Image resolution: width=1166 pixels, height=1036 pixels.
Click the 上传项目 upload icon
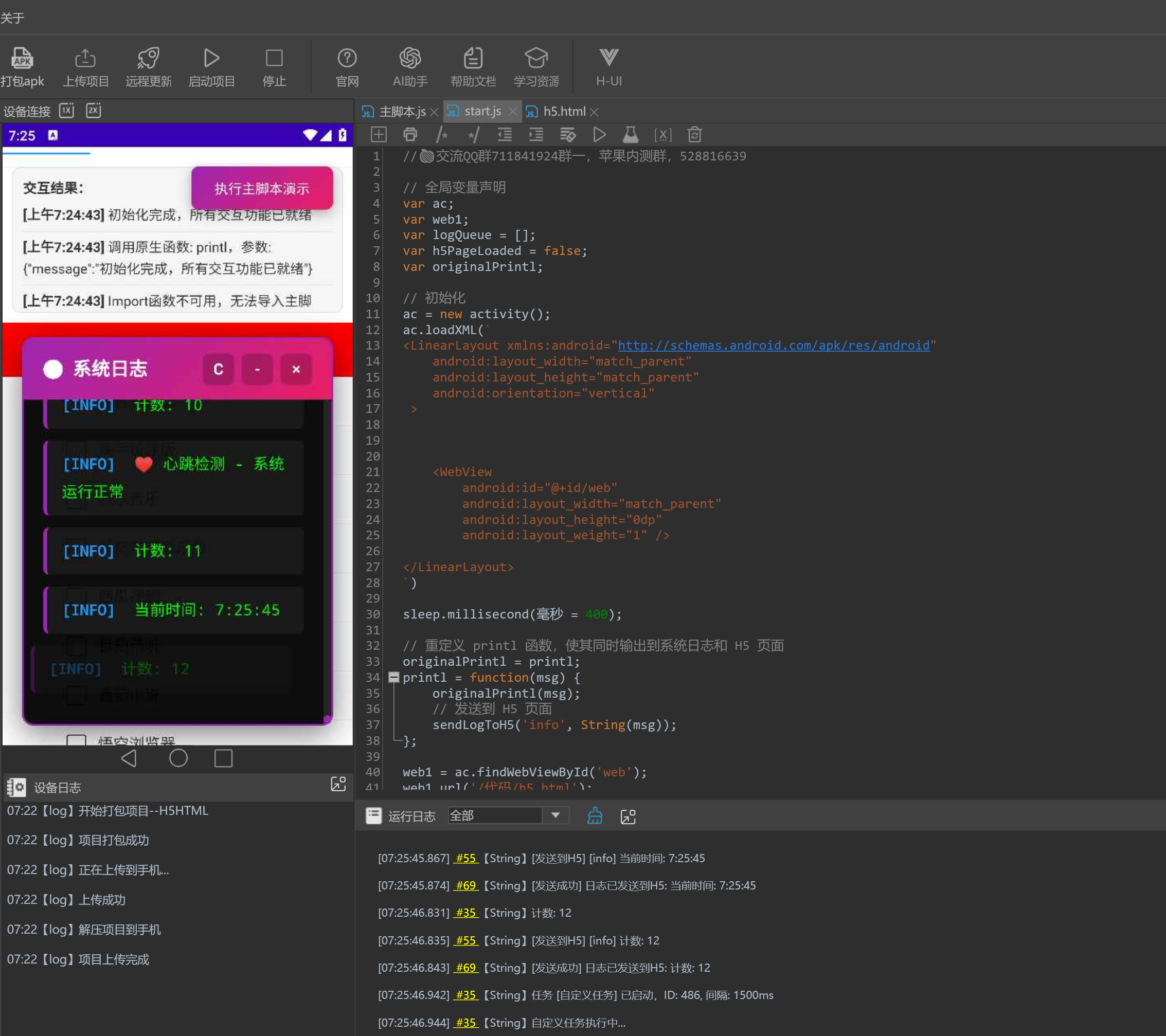(85, 58)
